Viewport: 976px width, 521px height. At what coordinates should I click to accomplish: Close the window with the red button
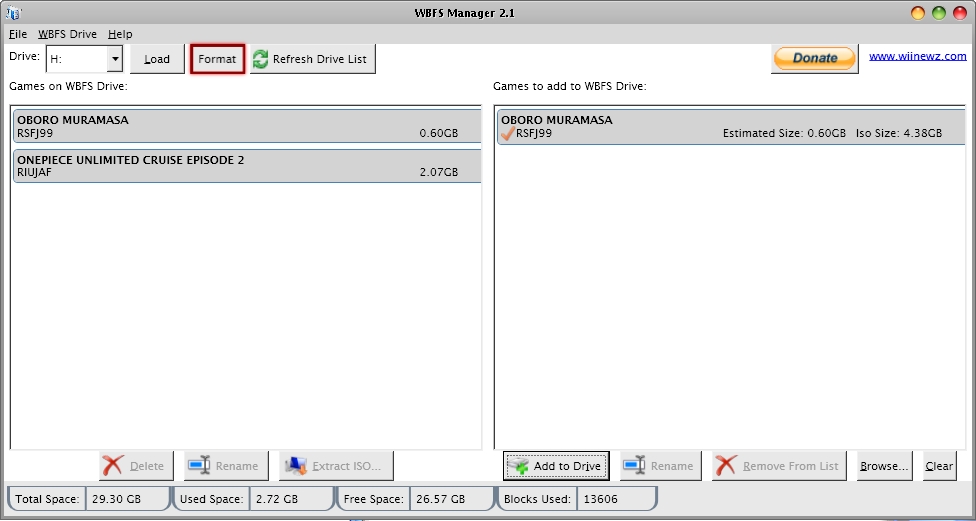[960, 13]
